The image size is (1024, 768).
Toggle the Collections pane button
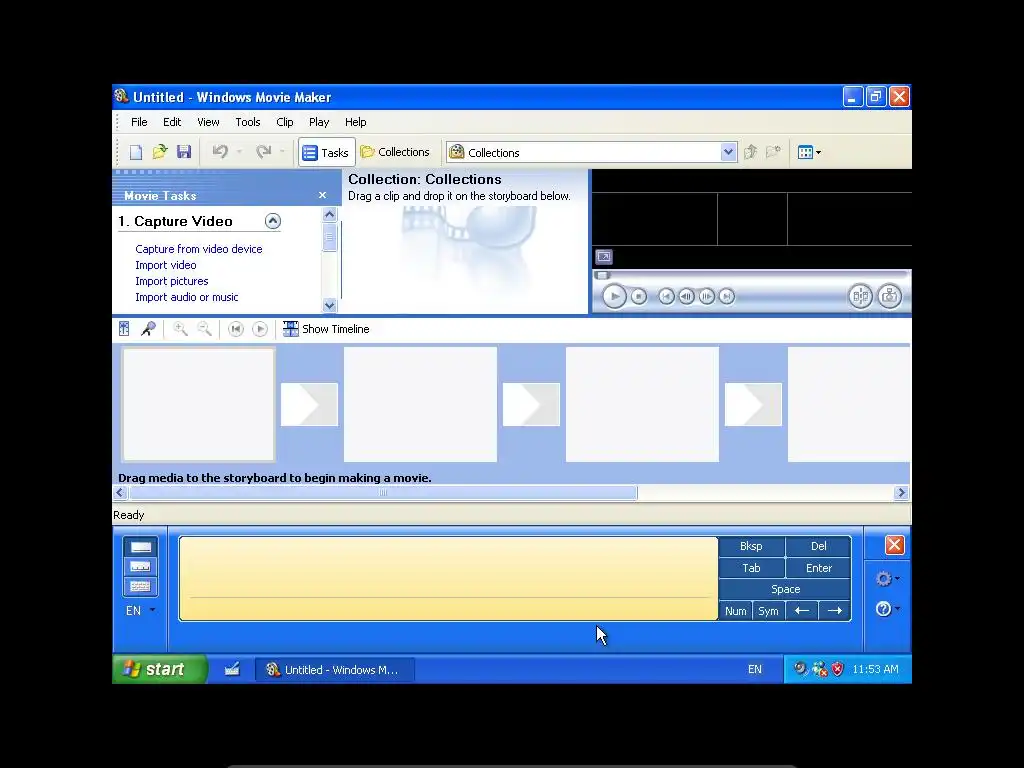coord(395,152)
